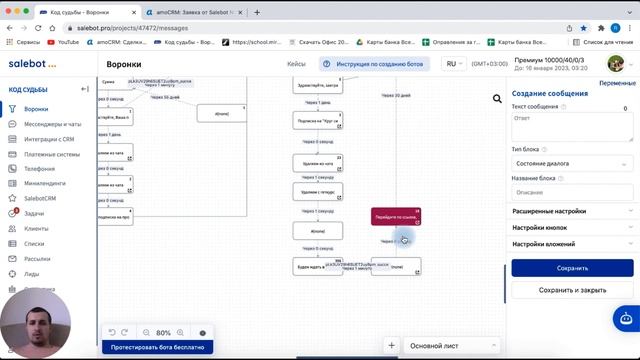Select the Удаляем с четверга block
The width and height of the screenshot is (640, 360).
(318, 192)
